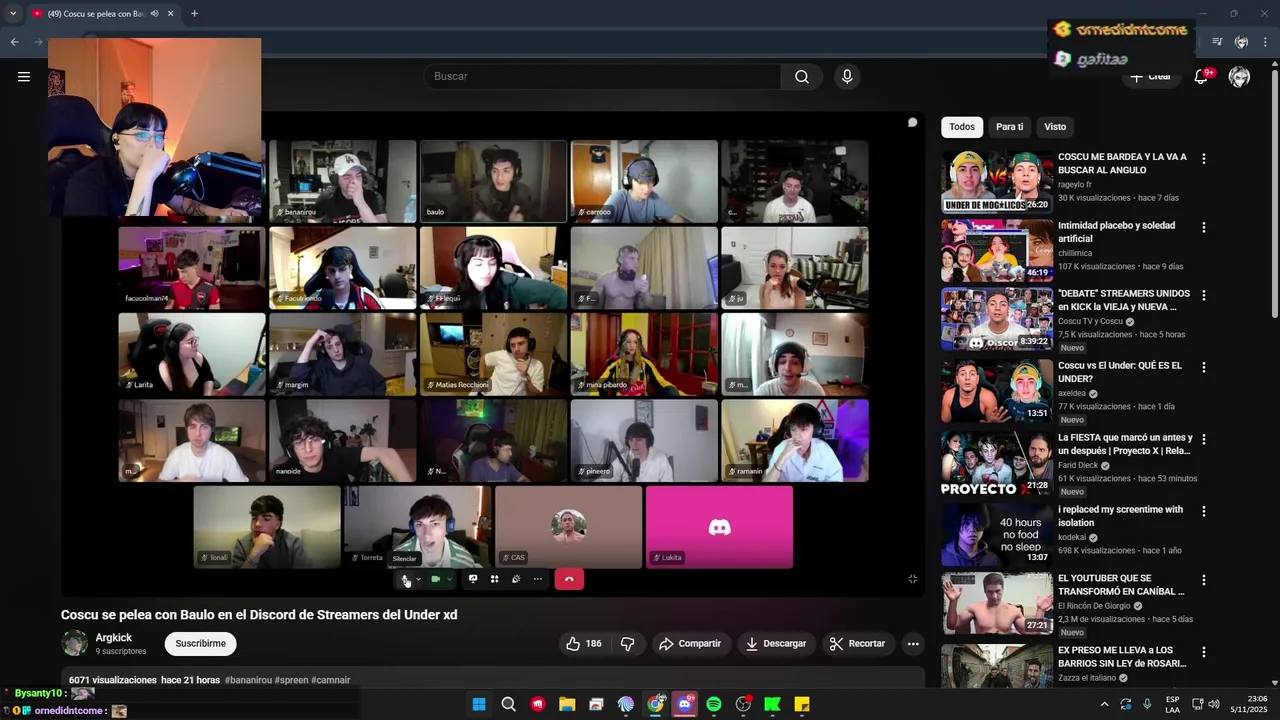
Task: Select the Para ti filter chip
Action: click(x=1009, y=127)
